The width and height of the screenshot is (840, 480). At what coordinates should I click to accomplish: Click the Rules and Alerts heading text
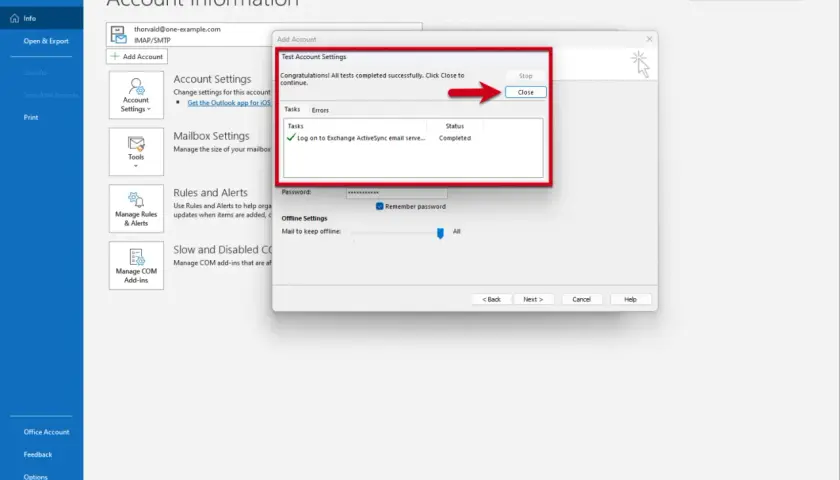pyautogui.click(x=210, y=193)
